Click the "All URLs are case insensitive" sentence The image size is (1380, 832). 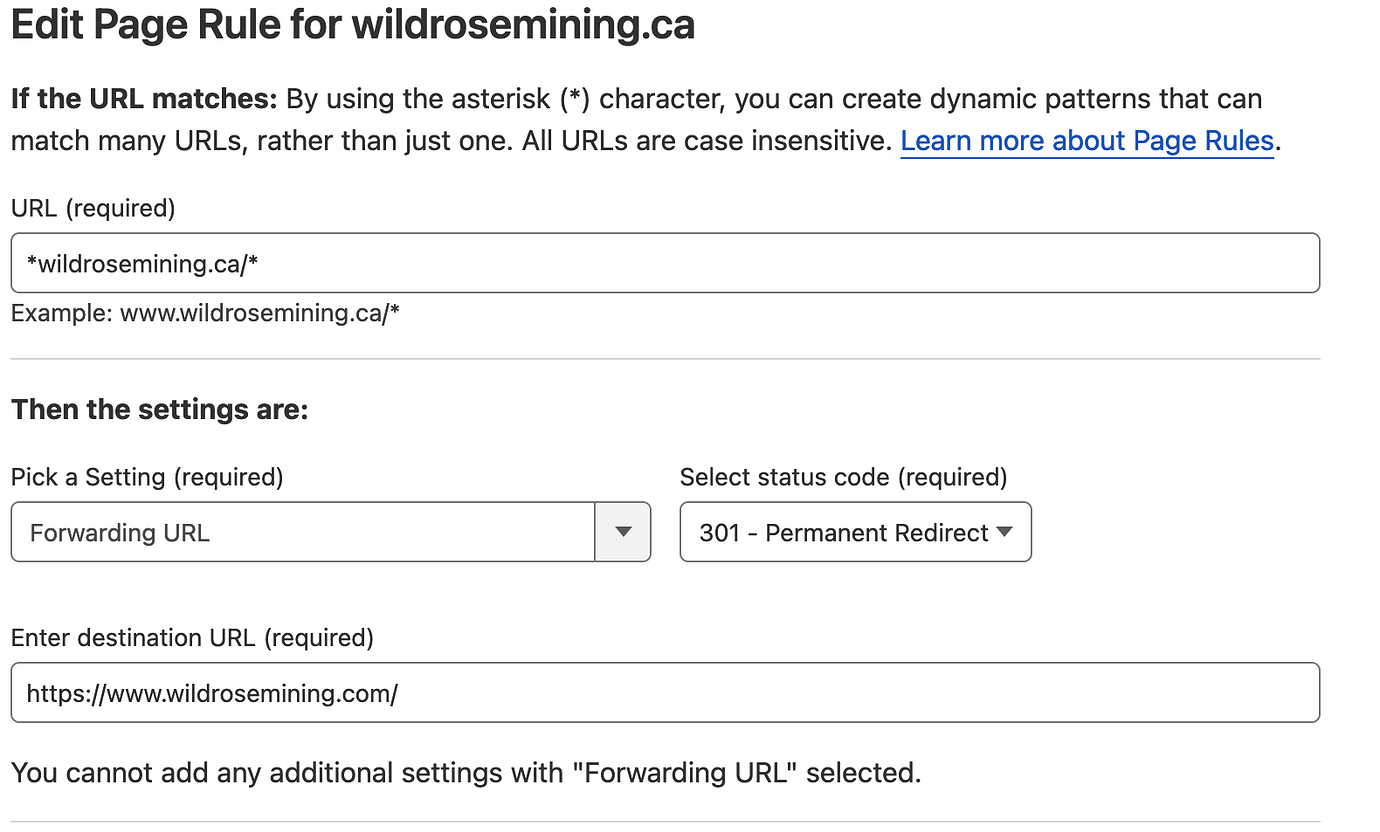point(707,142)
